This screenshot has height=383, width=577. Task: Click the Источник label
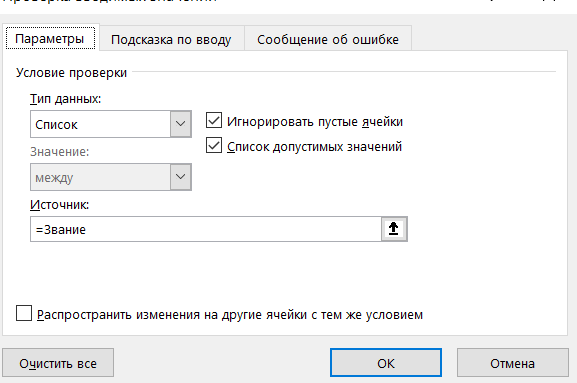(60, 205)
